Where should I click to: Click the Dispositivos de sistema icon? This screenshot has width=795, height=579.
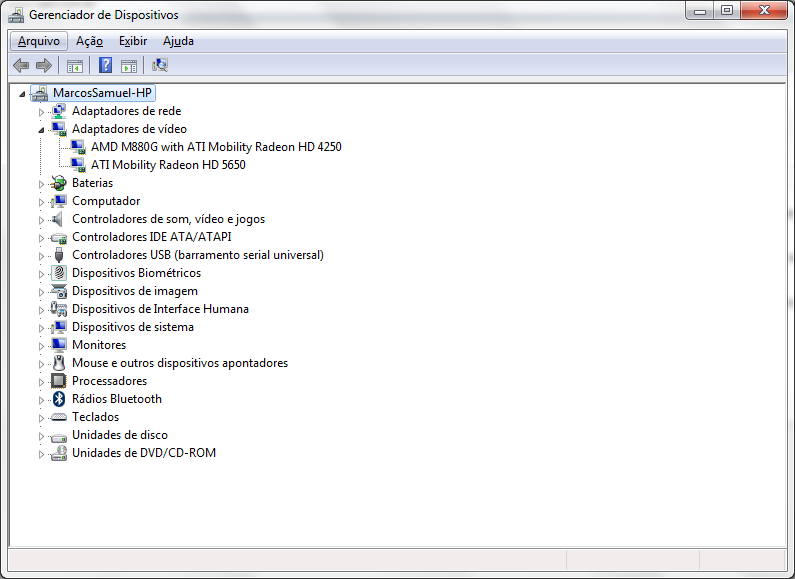59,327
